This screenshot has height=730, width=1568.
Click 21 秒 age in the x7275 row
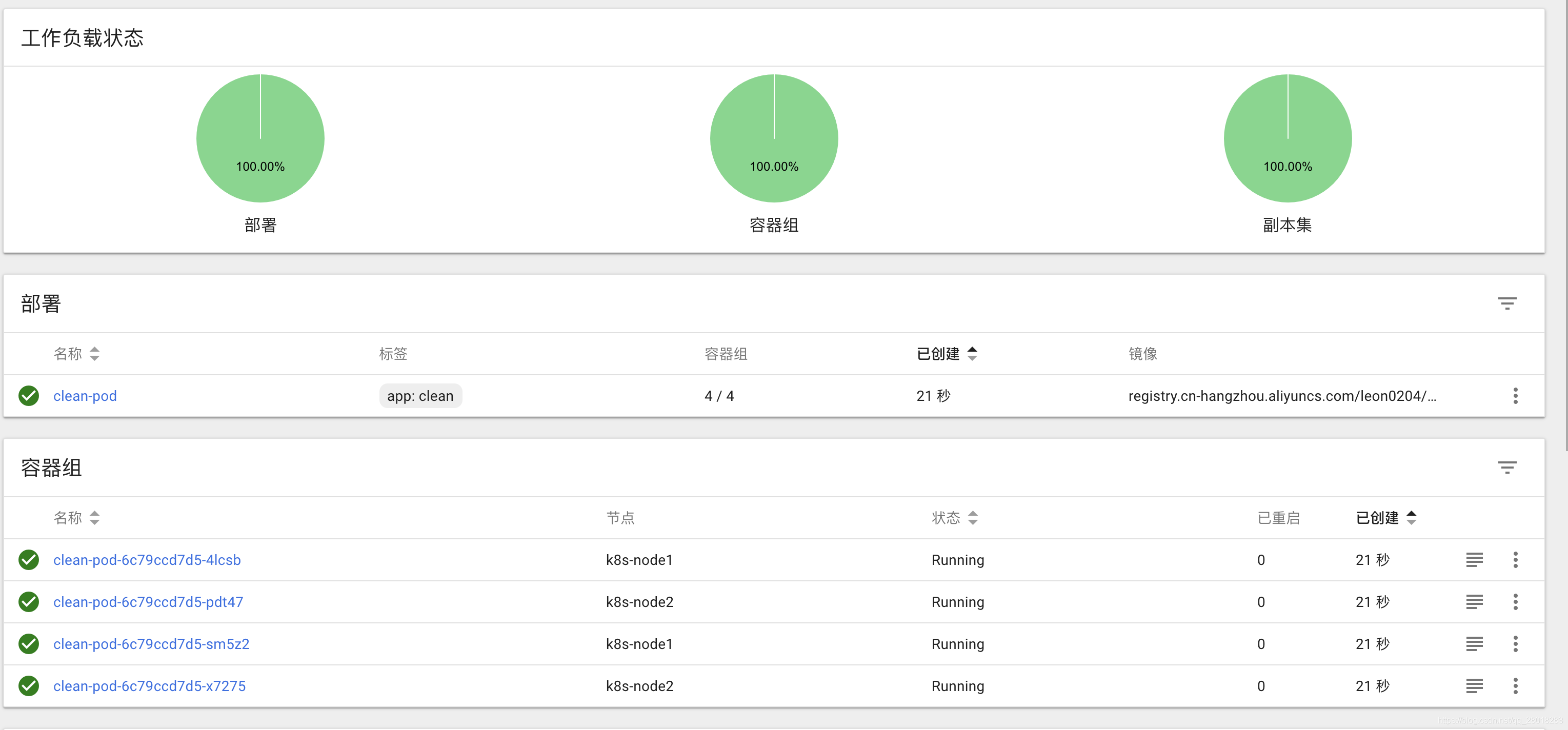(x=1373, y=685)
